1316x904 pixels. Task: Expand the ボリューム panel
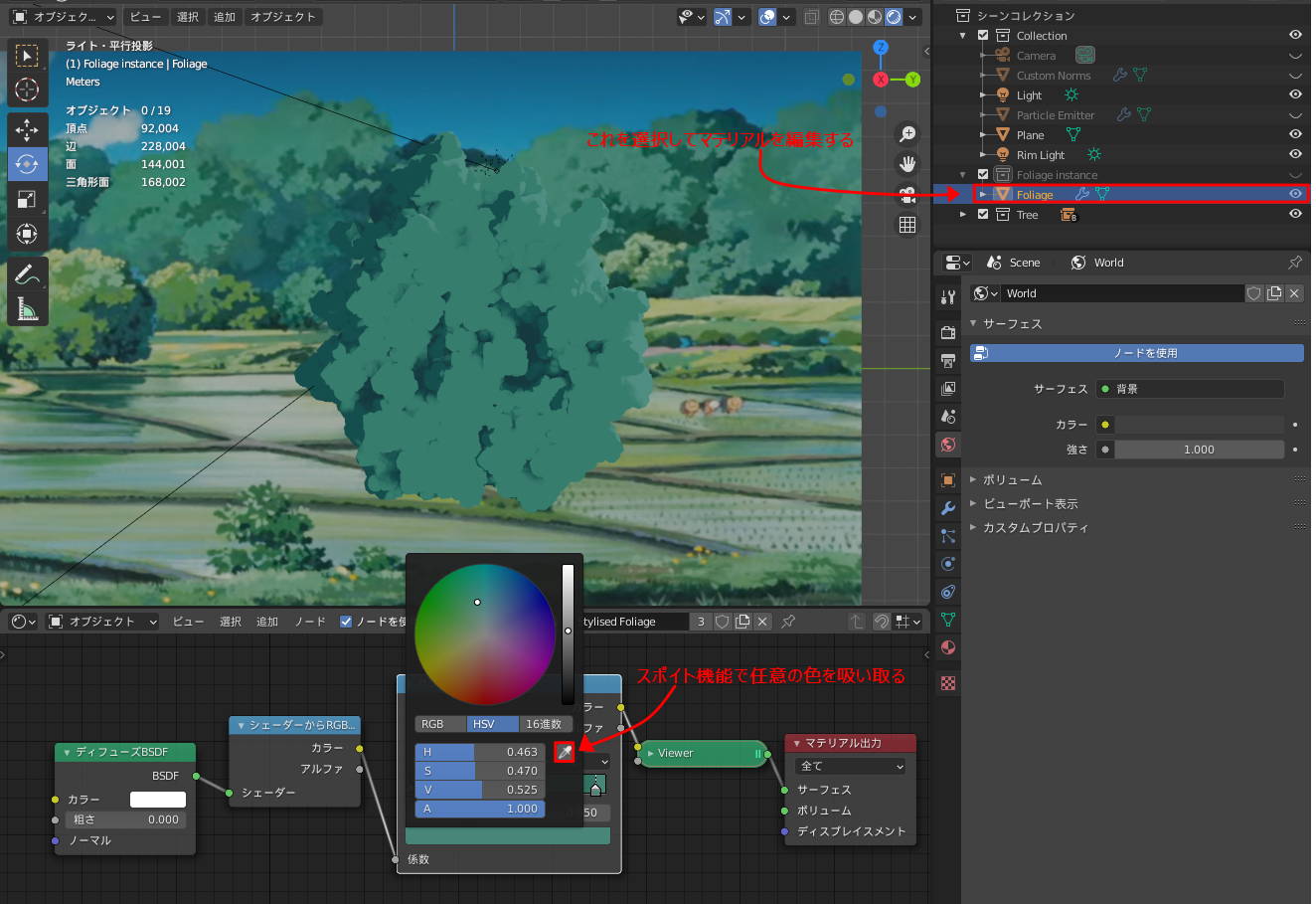coord(1013,480)
